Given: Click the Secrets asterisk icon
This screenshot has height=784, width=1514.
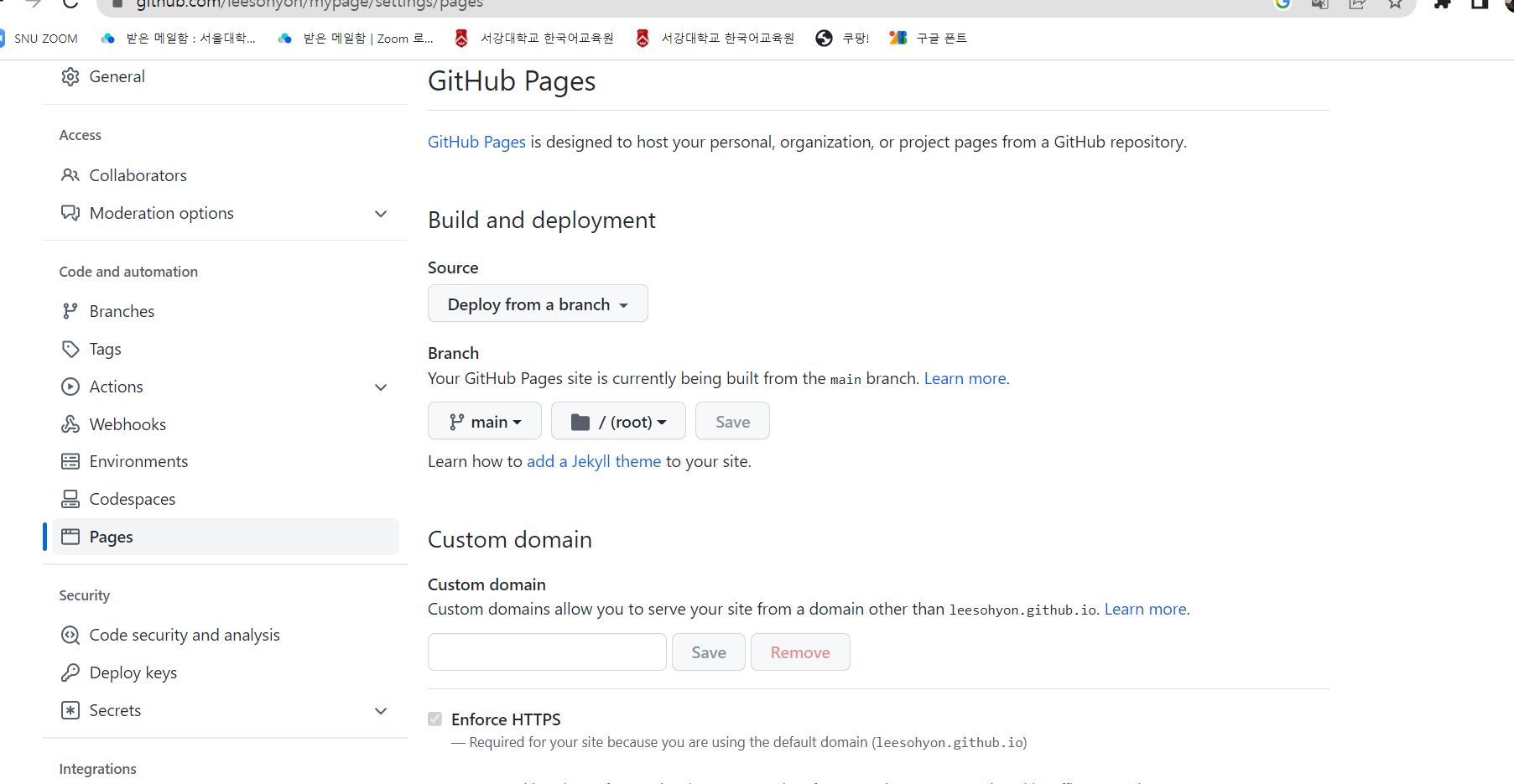Looking at the screenshot, I should (x=70, y=710).
